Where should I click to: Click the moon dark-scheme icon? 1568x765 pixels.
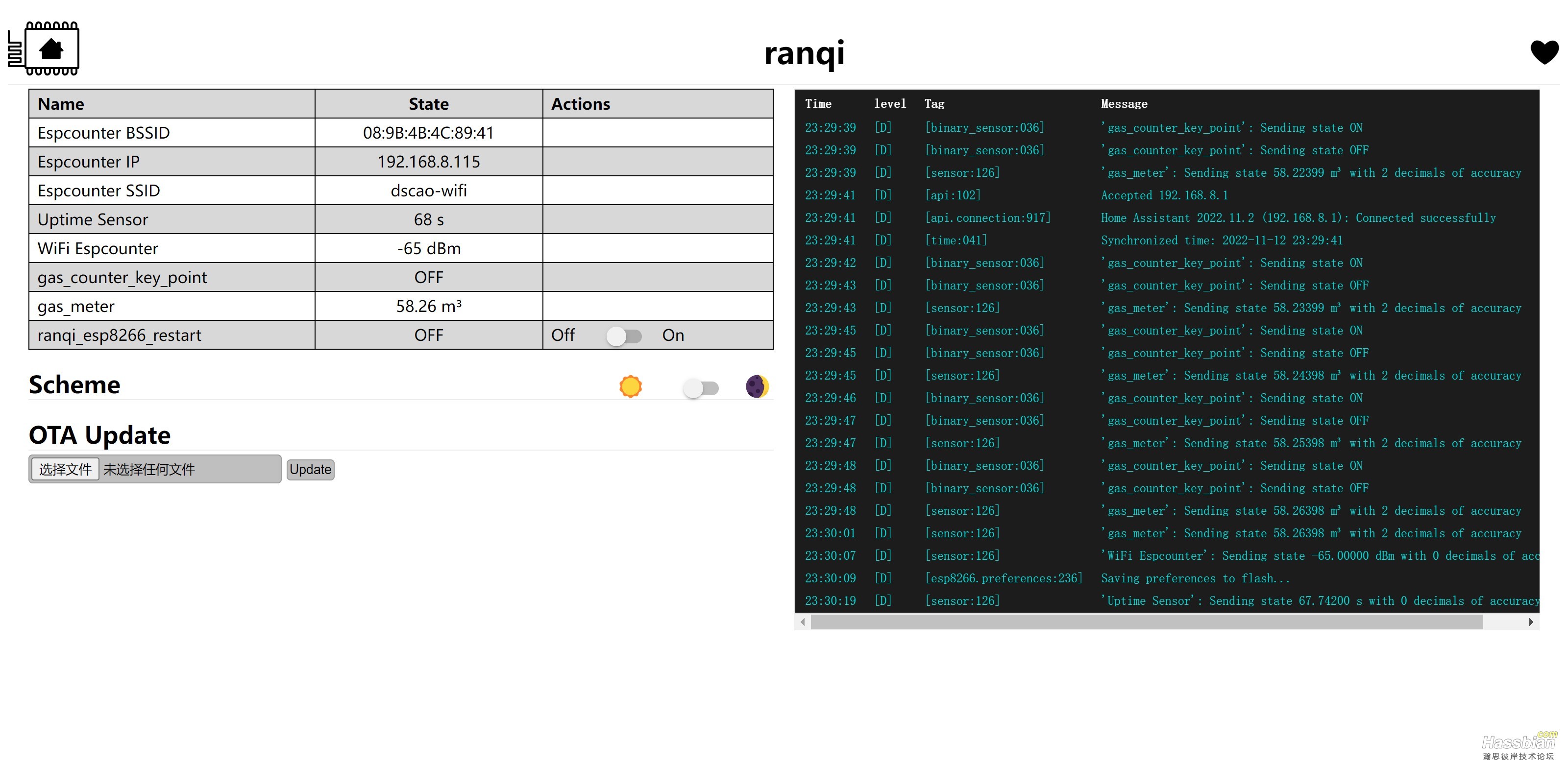pos(757,386)
